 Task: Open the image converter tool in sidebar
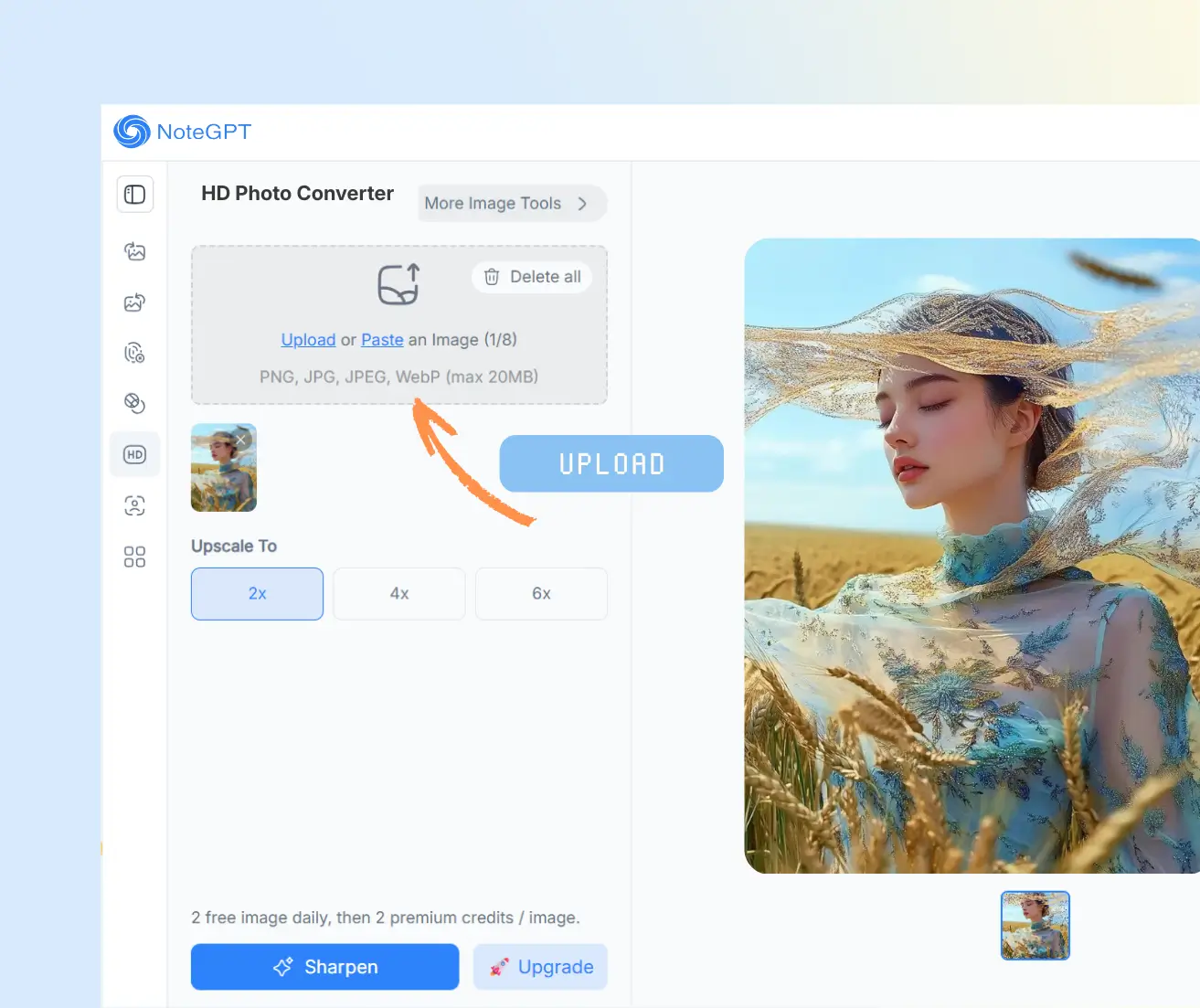(x=134, y=251)
